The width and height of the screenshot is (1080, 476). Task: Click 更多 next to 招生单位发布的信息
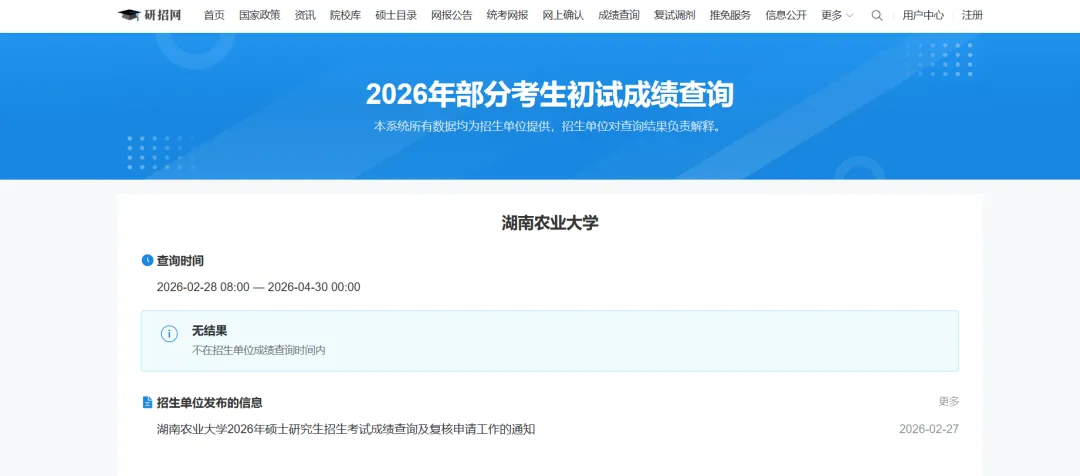(948, 402)
